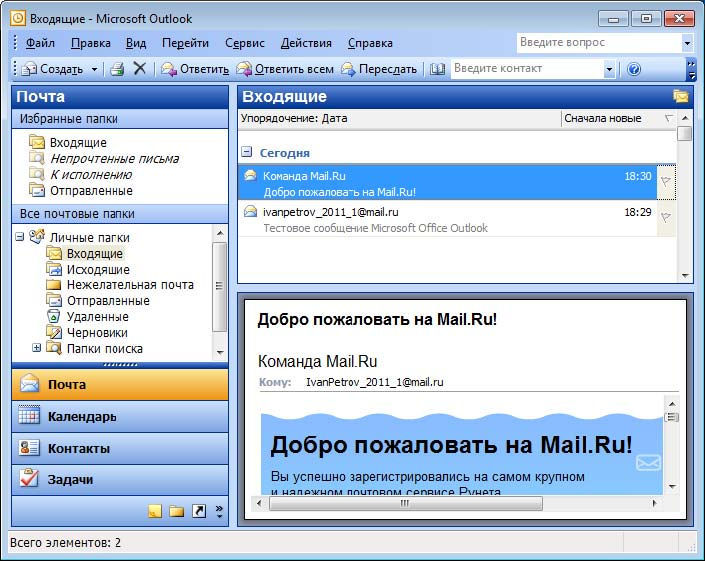Open toolbar options chevron at right end
This screenshot has width=705, height=561.
(691, 69)
